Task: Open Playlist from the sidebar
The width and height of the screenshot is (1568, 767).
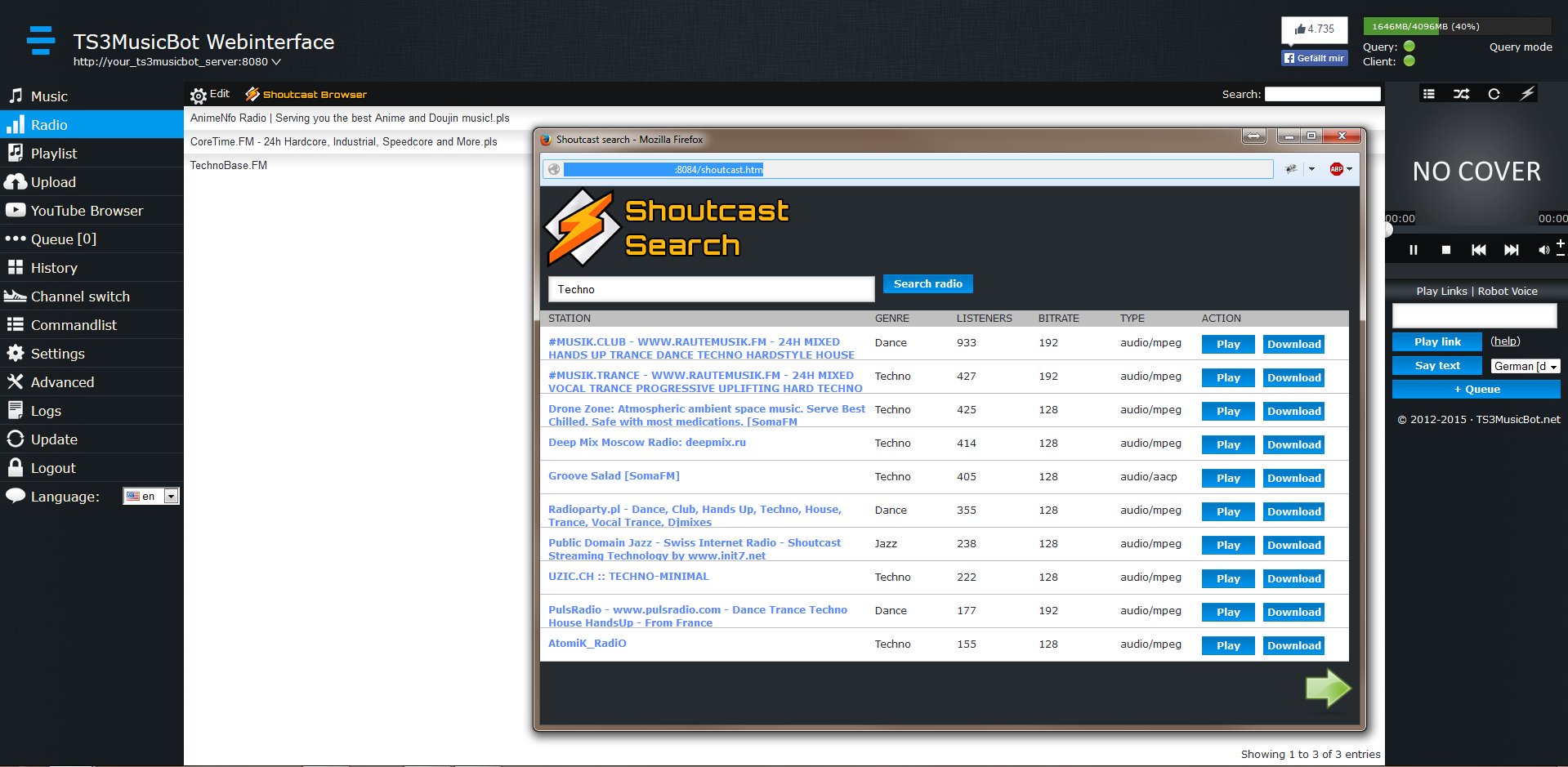Action: click(x=92, y=153)
